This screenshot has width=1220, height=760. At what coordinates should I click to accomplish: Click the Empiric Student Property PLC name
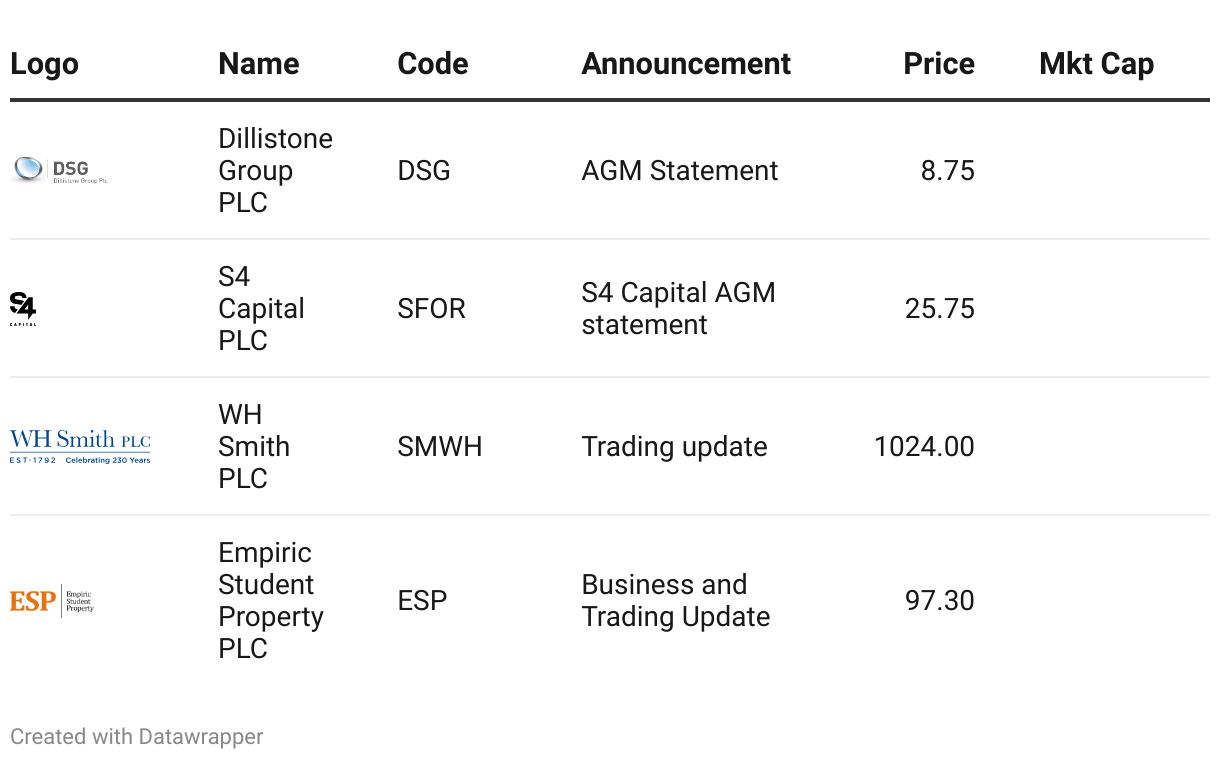pos(270,600)
